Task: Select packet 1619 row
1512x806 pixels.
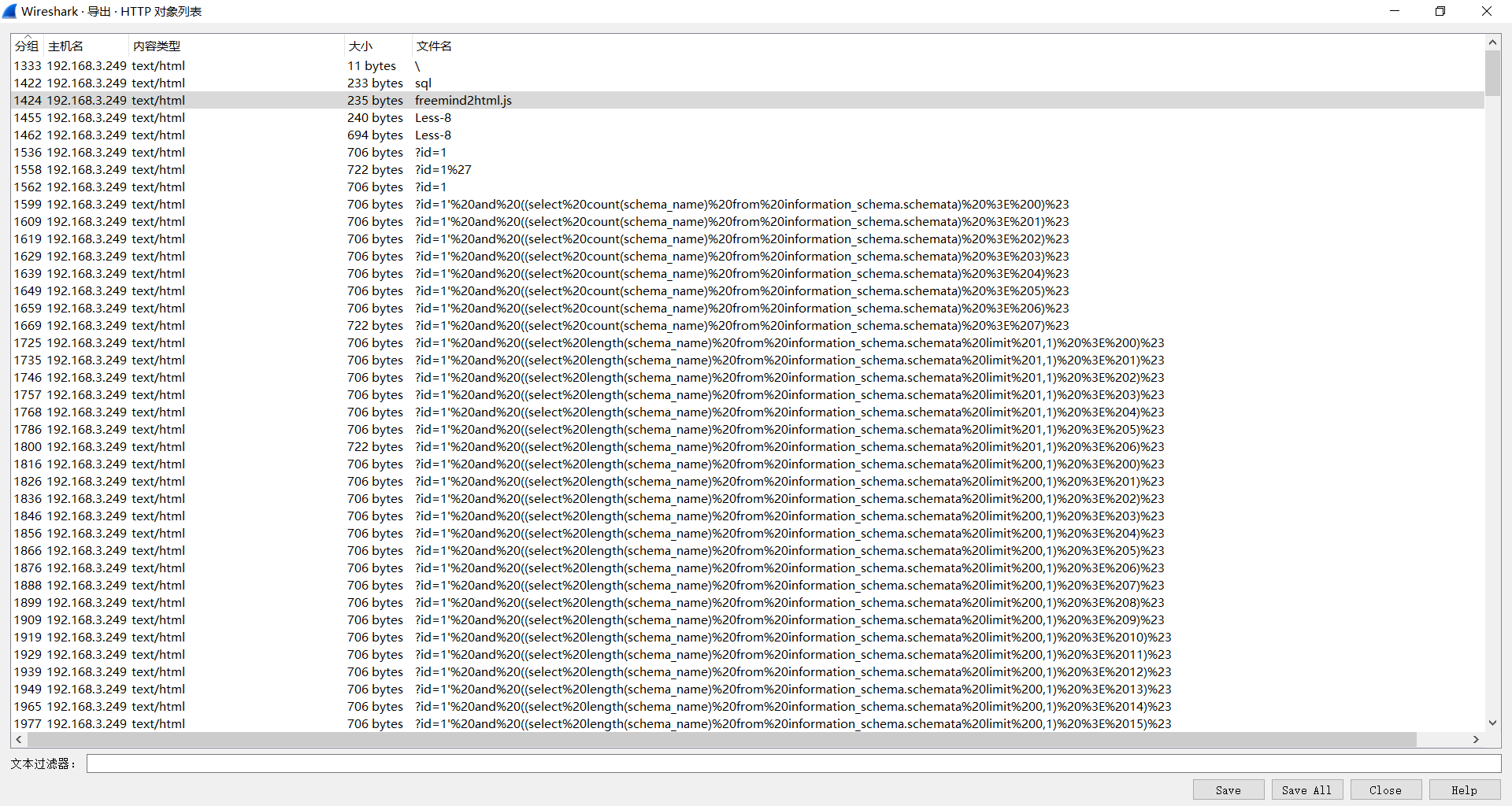Action: coord(747,238)
